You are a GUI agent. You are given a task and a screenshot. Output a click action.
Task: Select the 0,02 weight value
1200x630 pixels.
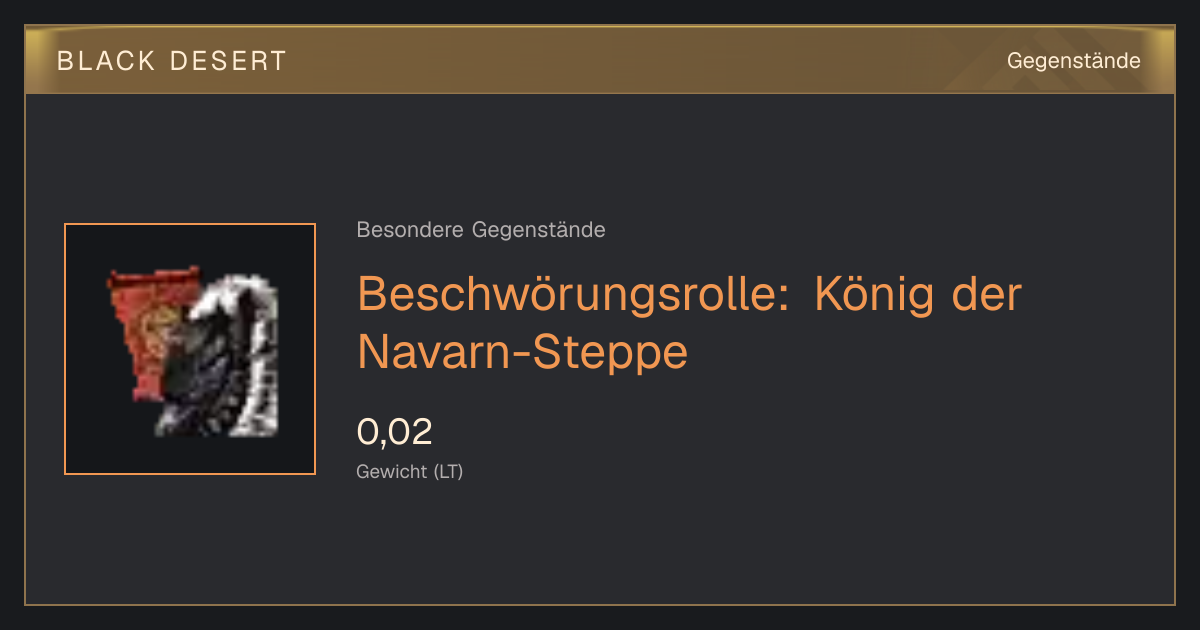(395, 432)
